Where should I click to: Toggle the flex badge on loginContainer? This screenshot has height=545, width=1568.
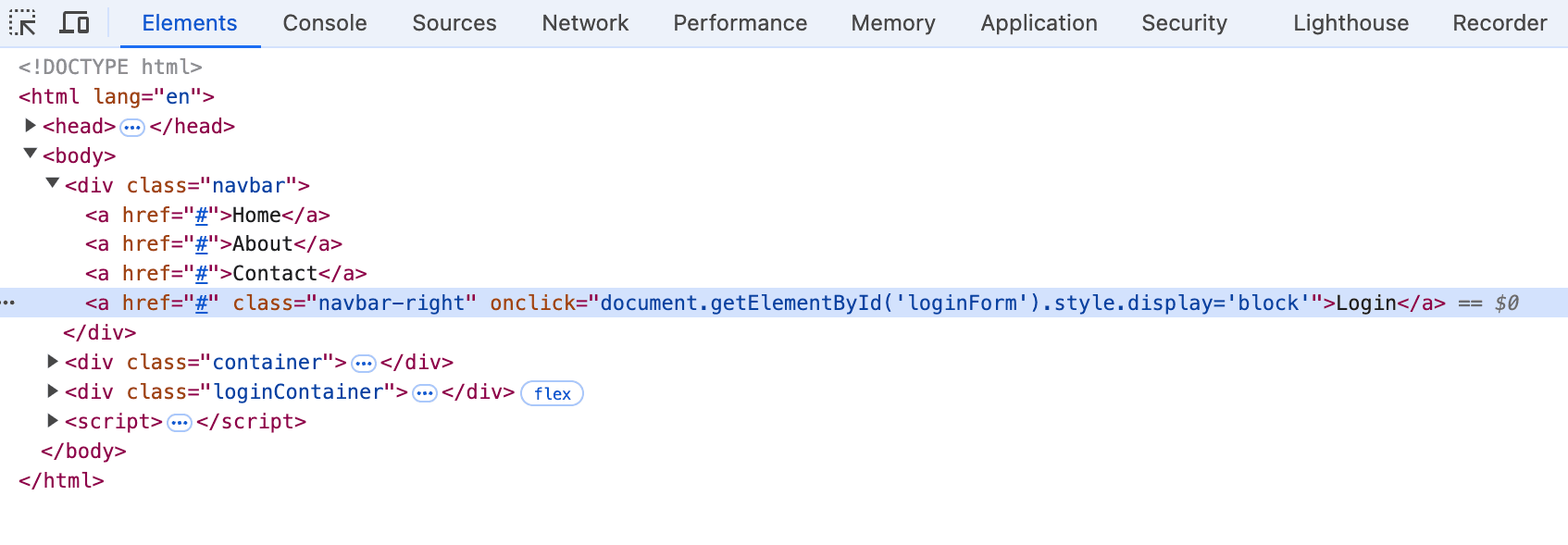tap(553, 393)
